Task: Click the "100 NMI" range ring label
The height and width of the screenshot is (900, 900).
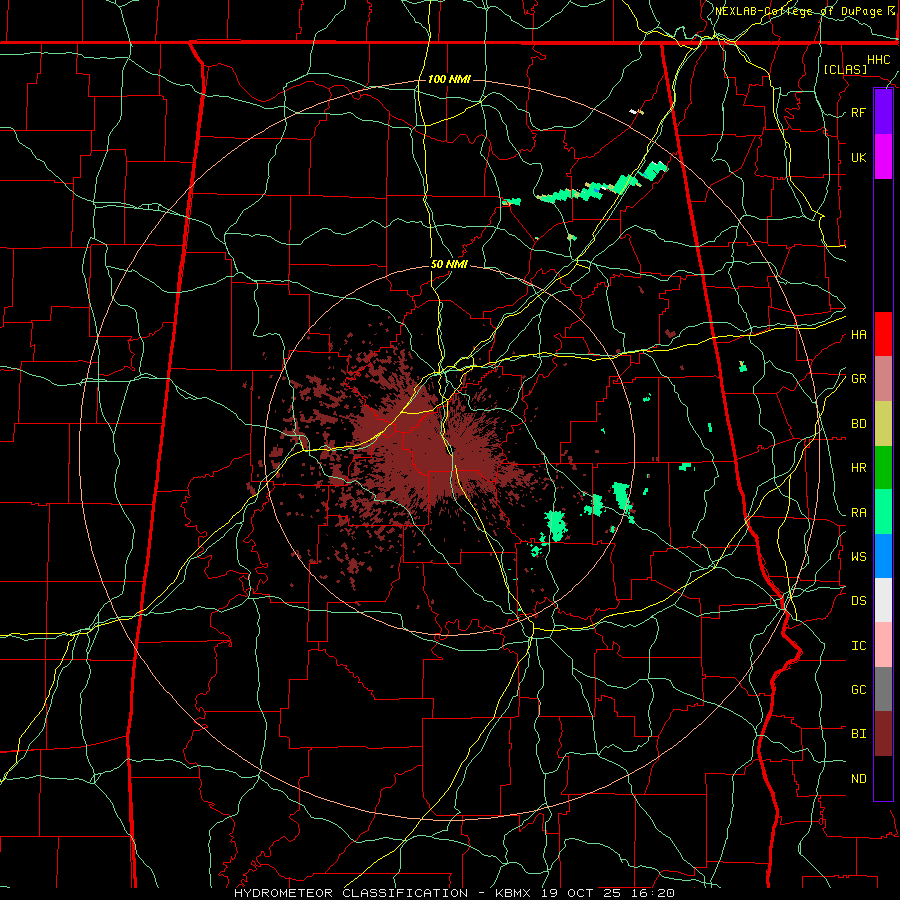Action: tap(449, 79)
